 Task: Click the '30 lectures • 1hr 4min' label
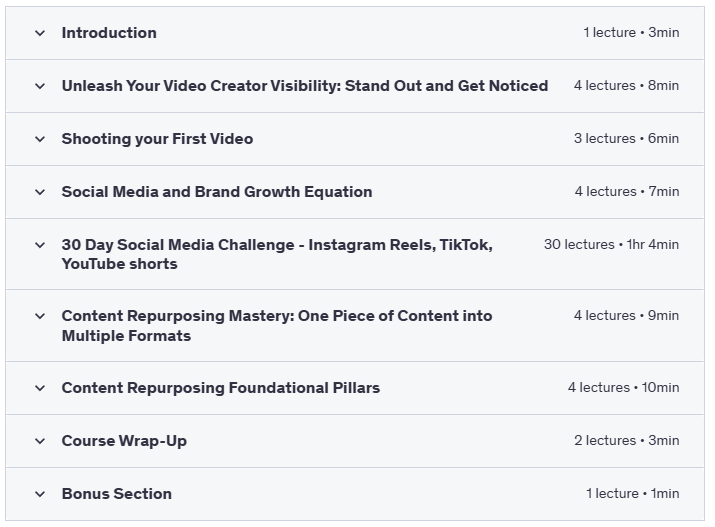(611, 245)
